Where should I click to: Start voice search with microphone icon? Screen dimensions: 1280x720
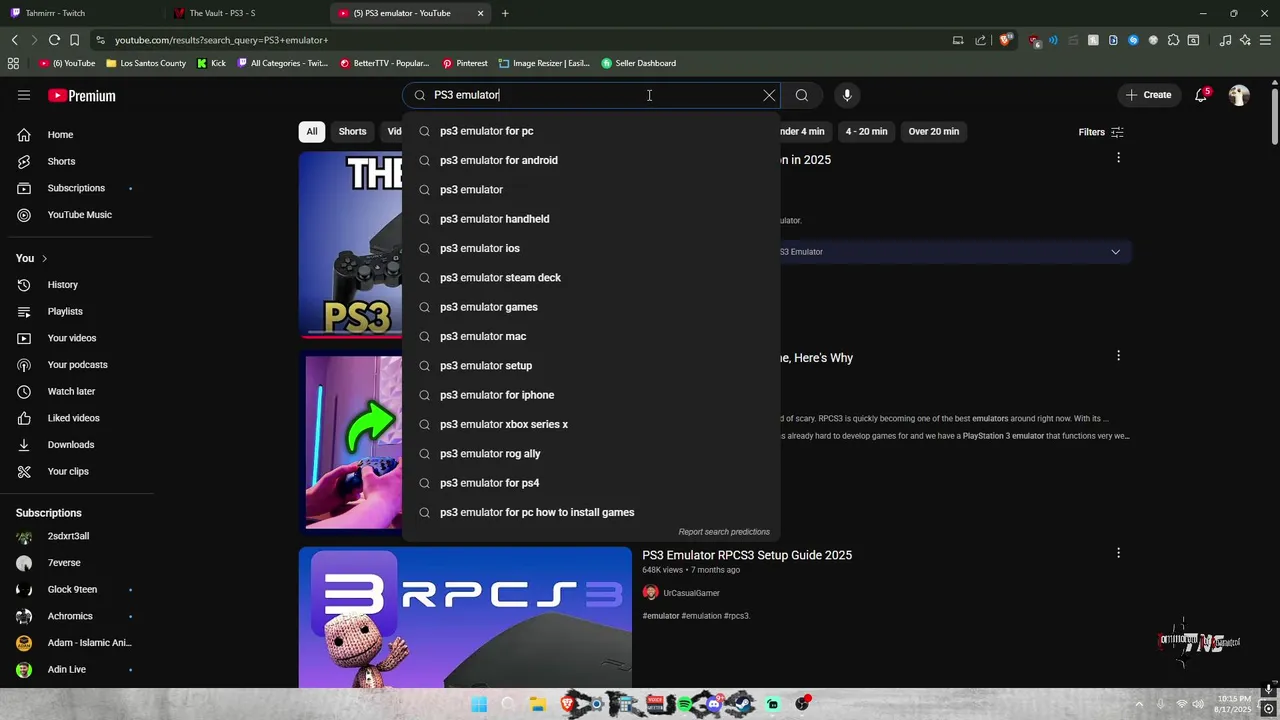click(847, 95)
